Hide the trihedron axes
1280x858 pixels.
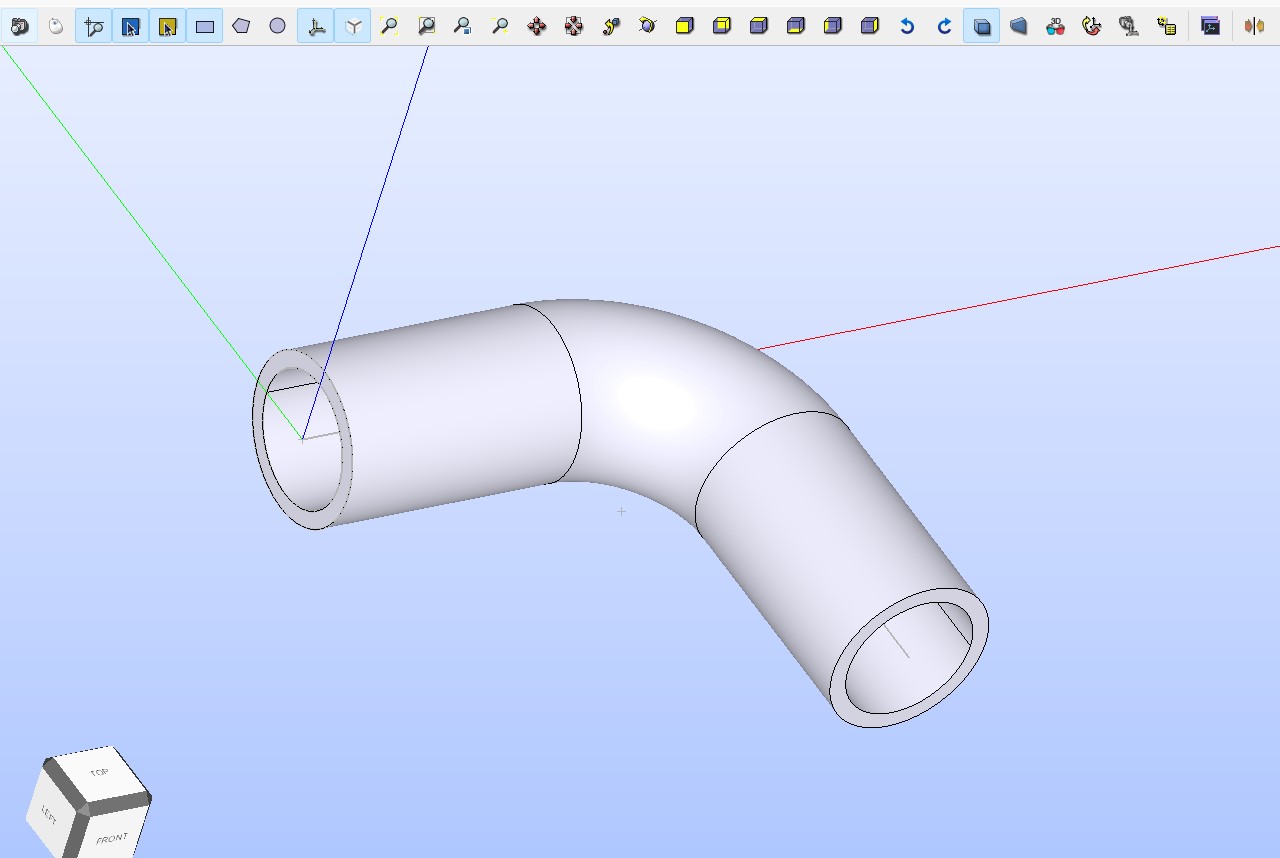[x=315, y=26]
